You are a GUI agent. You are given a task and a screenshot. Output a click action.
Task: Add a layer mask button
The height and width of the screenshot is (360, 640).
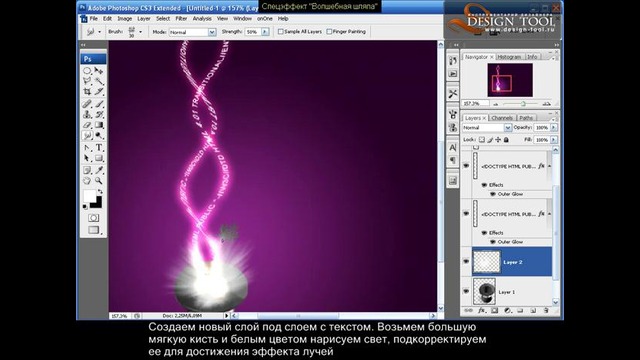495,311
